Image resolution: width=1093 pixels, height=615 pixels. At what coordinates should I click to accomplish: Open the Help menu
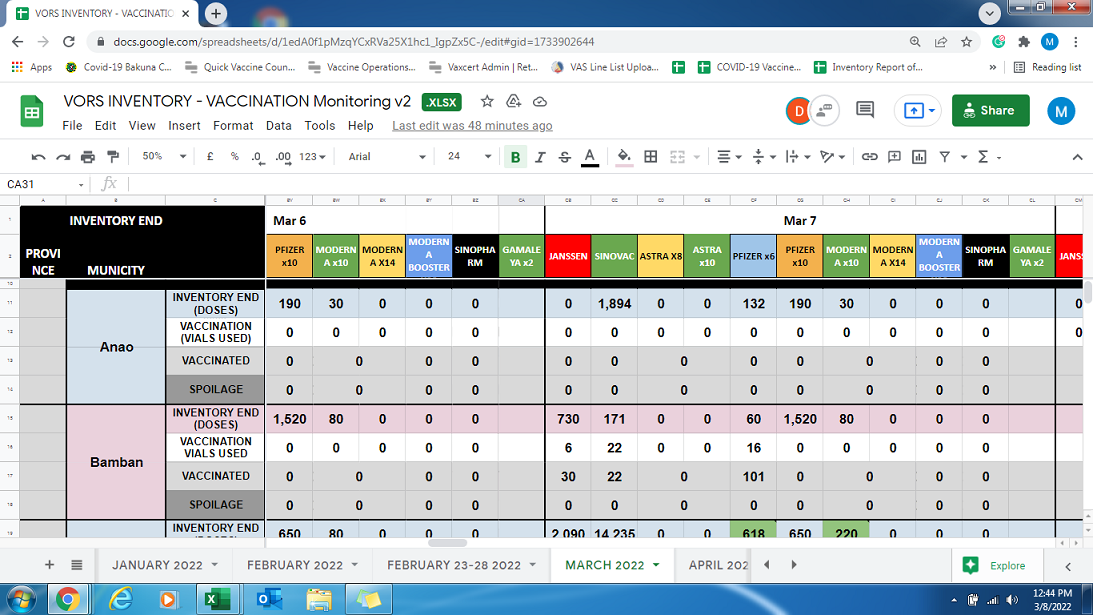pos(360,126)
